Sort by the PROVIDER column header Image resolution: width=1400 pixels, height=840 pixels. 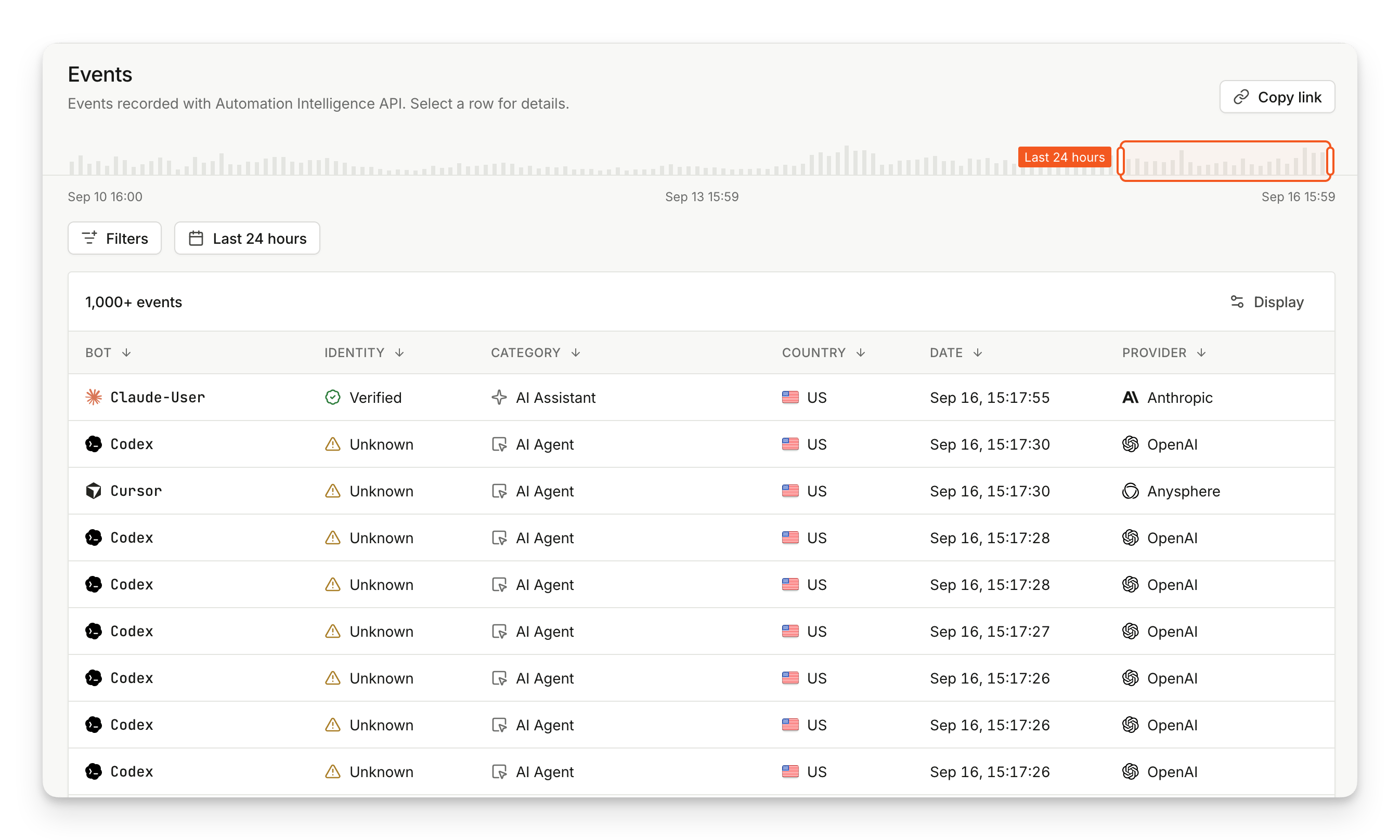tap(1164, 352)
